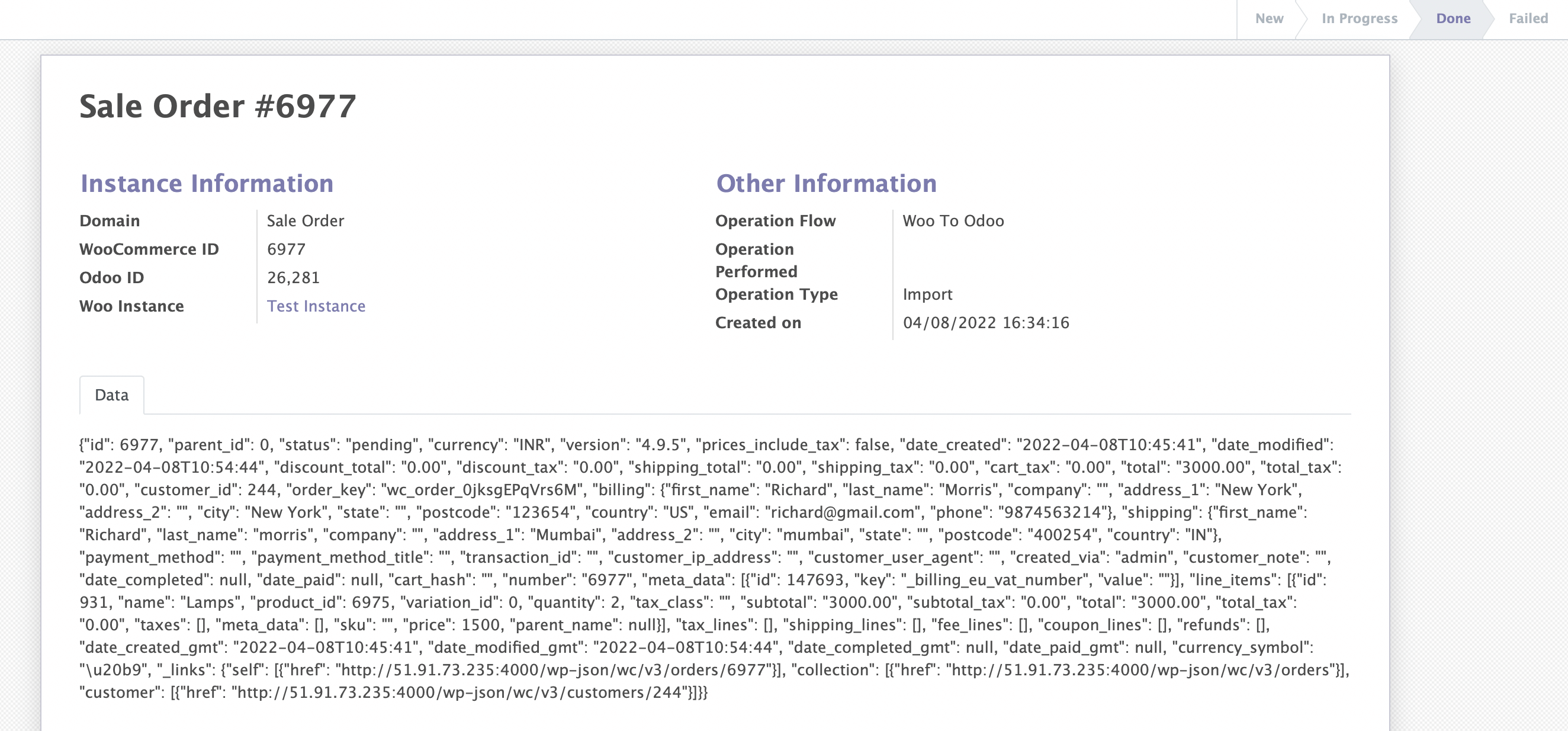
Task: Click the Other Information section title
Action: point(826,184)
